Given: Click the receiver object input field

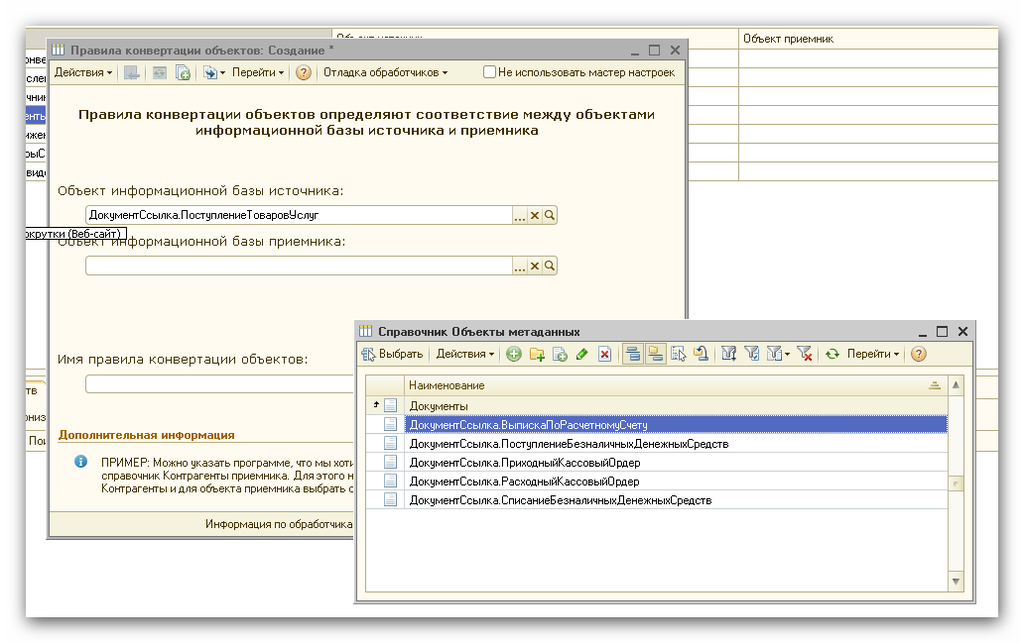Looking at the screenshot, I should pos(299,266).
